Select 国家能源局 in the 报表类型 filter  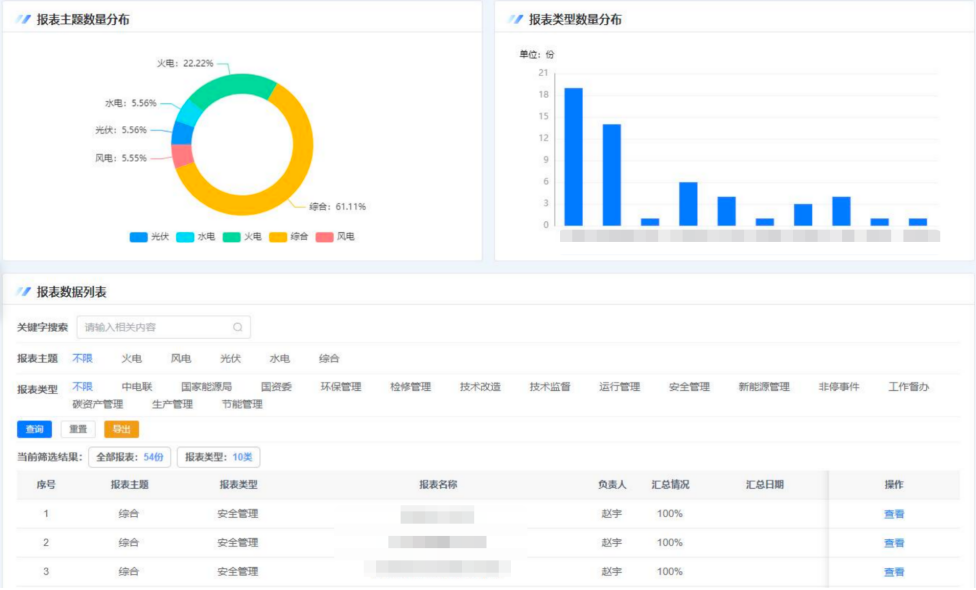[206, 387]
